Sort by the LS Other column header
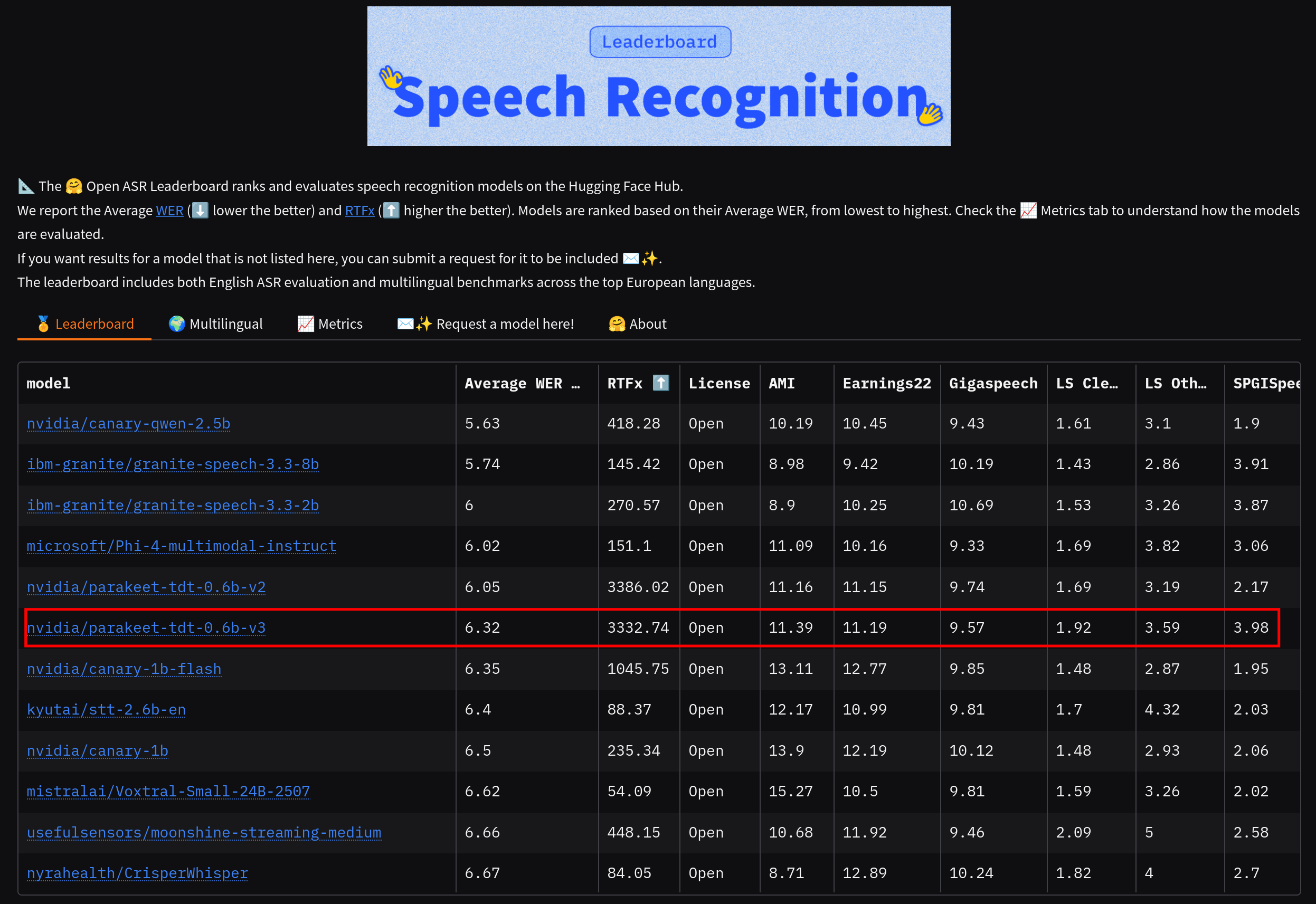The image size is (1316, 904). tap(1180, 384)
